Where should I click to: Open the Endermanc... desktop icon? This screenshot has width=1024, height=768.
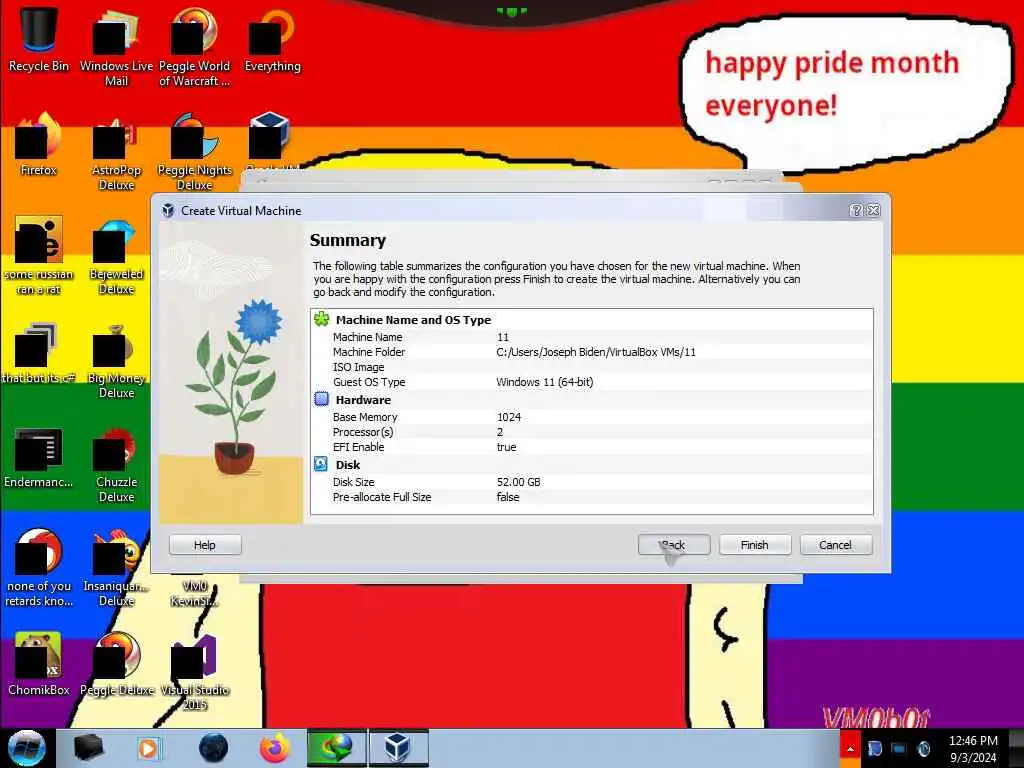(39, 457)
